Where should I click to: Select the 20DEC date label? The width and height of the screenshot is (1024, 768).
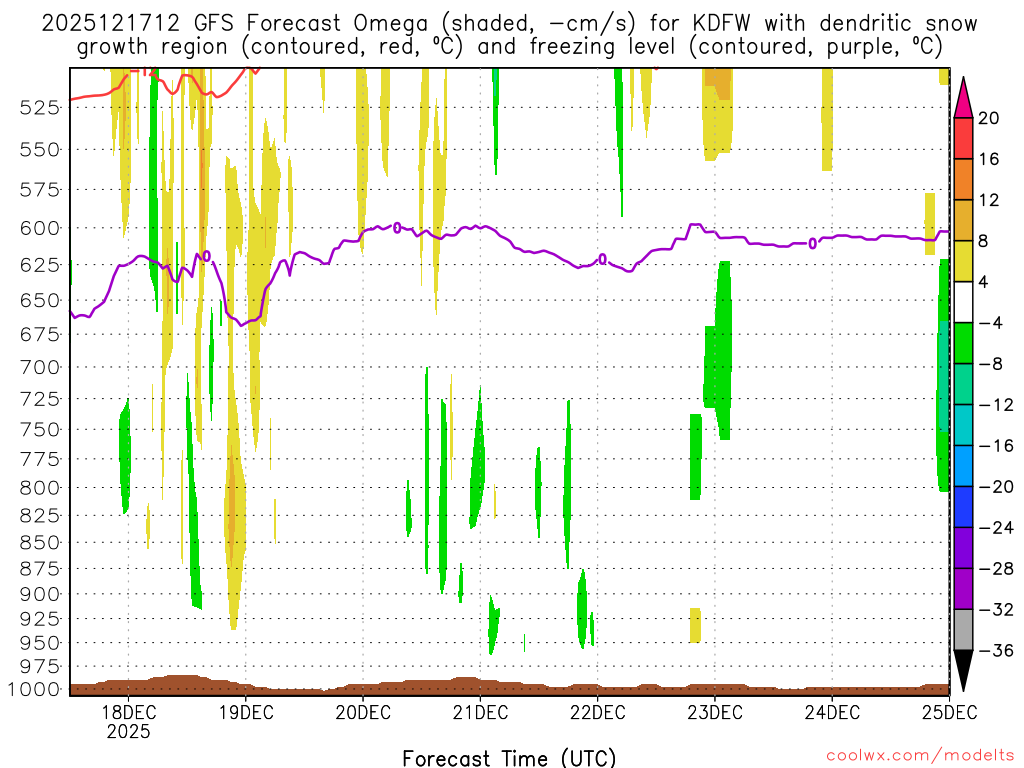click(x=363, y=712)
